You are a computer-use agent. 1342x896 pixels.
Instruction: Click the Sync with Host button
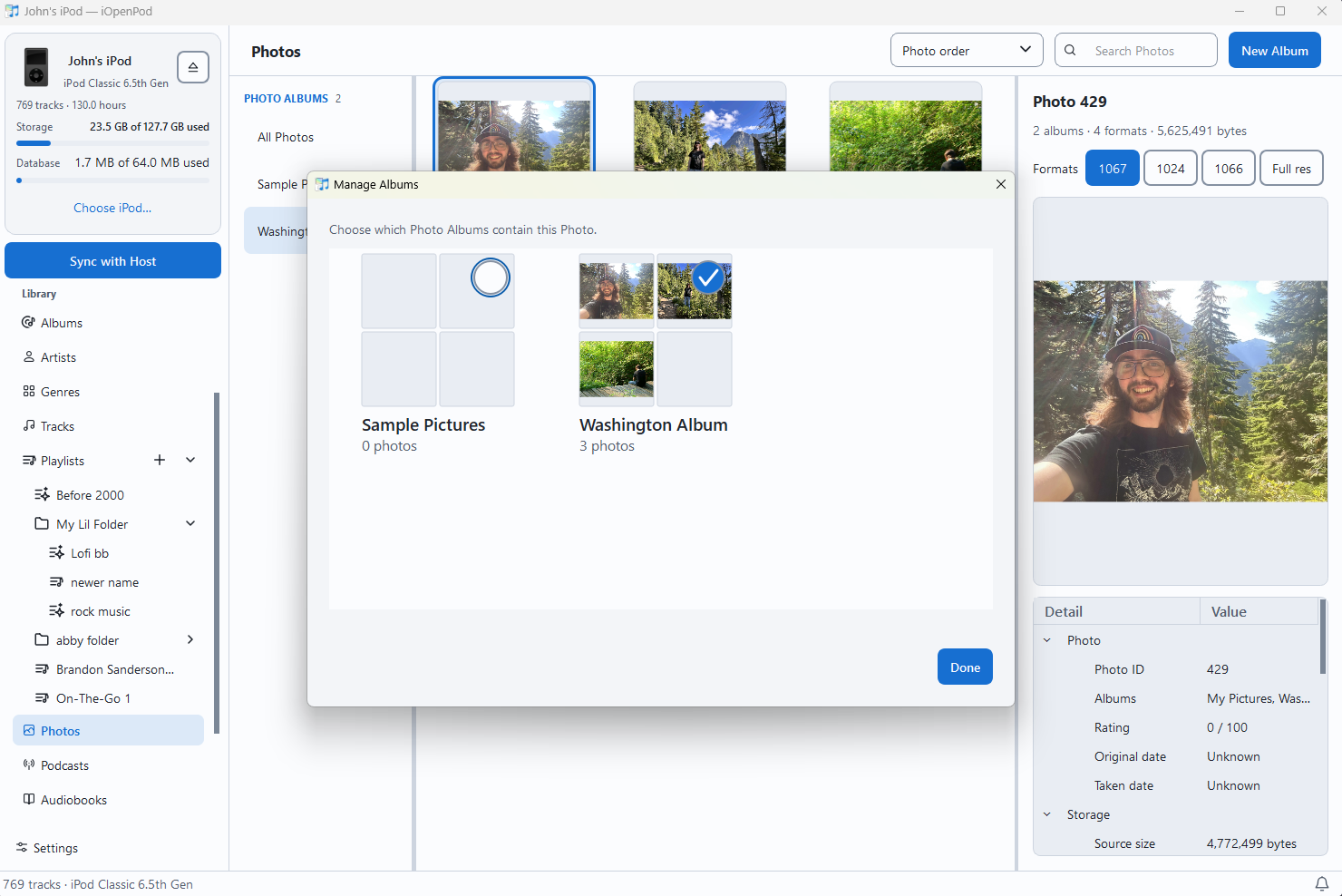tap(113, 261)
